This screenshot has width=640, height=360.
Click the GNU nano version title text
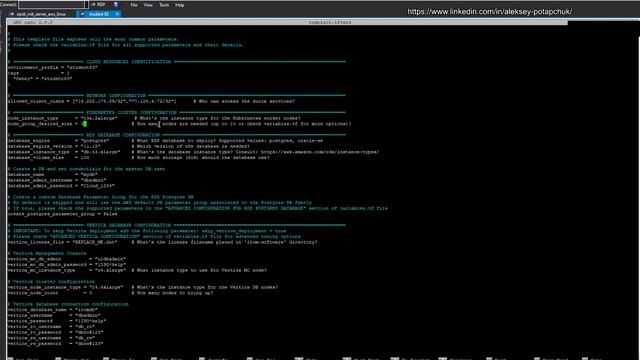tap(33, 22)
